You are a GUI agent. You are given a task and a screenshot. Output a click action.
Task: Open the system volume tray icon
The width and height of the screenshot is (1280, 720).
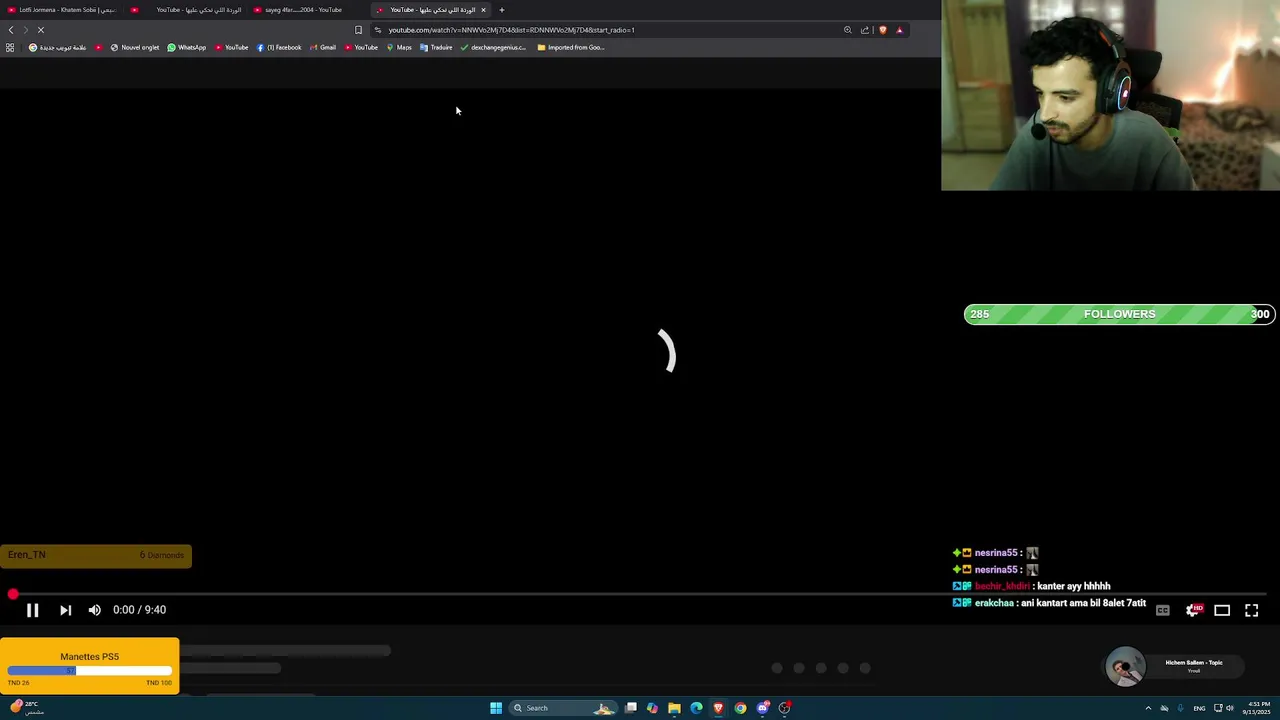[1230, 708]
